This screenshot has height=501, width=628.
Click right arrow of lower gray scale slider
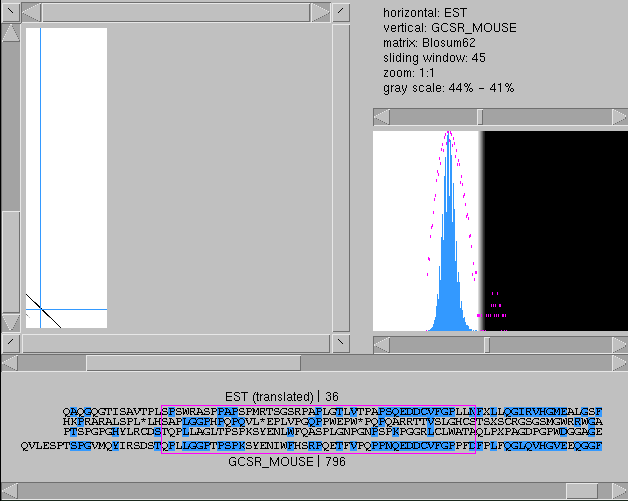[620, 345]
